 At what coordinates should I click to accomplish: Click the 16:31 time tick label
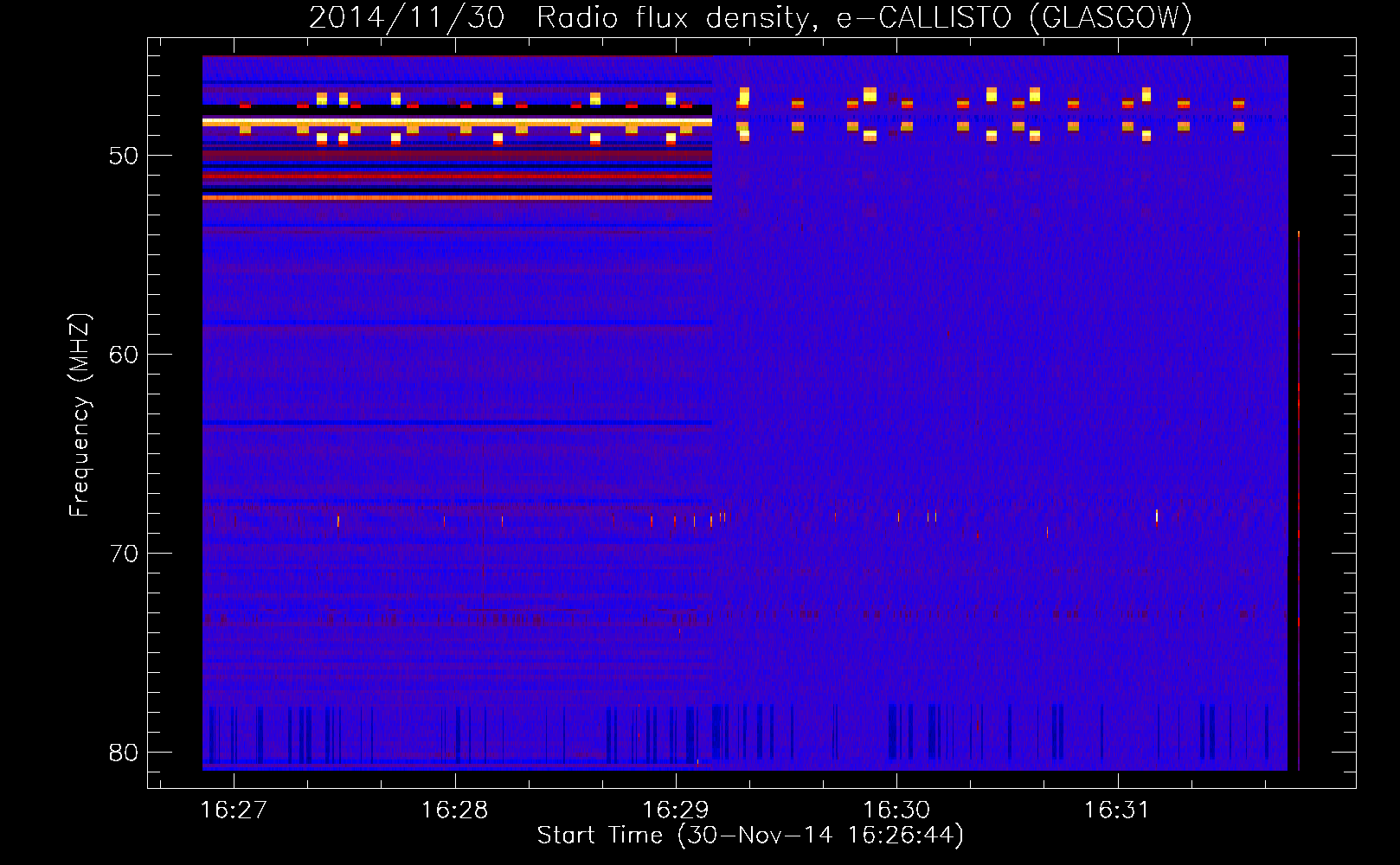1117,811
